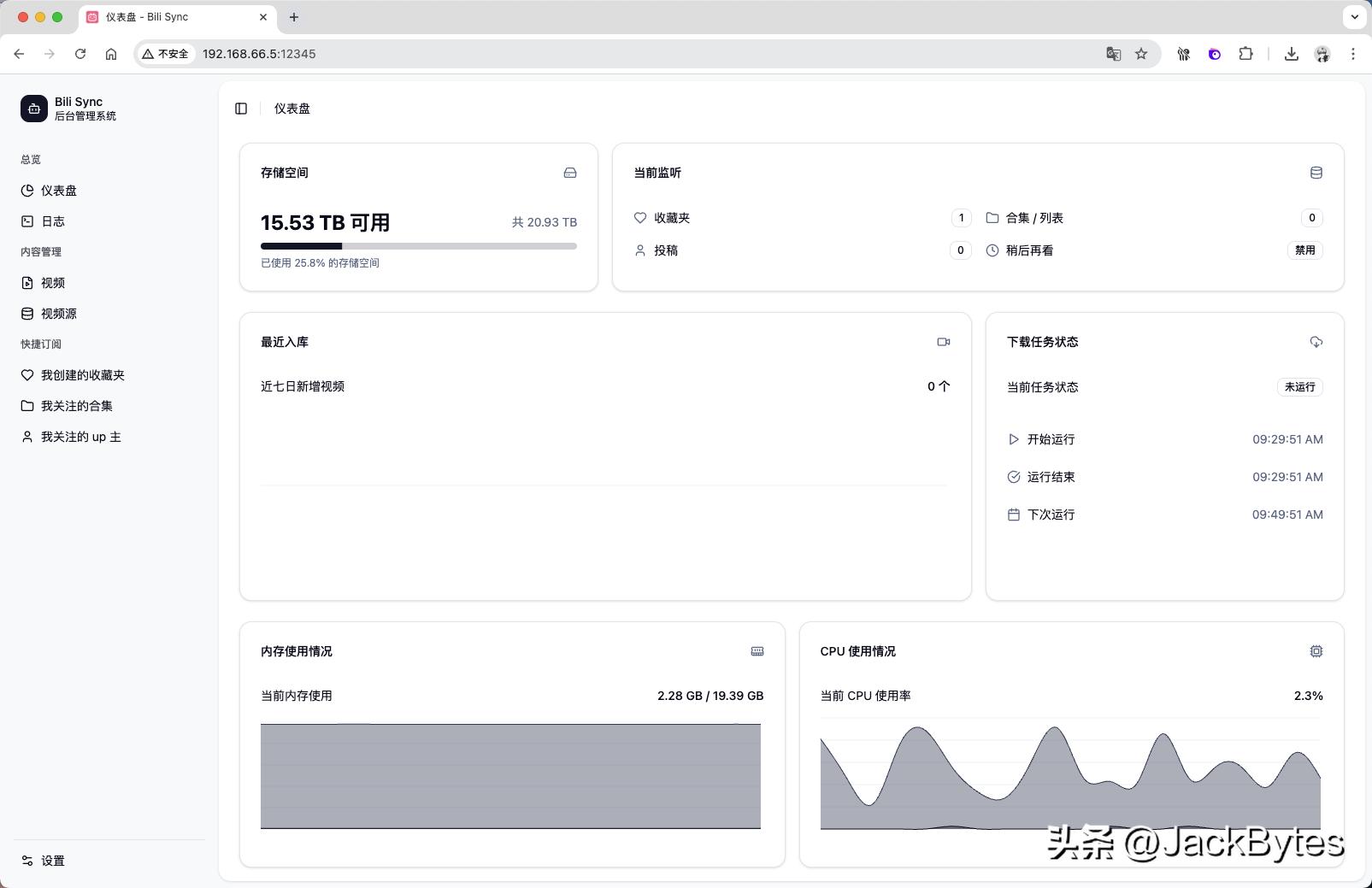Click the CPU chip icon on CPU 使用情况 card
The image size is (1372, 888).
point(1316,651)
